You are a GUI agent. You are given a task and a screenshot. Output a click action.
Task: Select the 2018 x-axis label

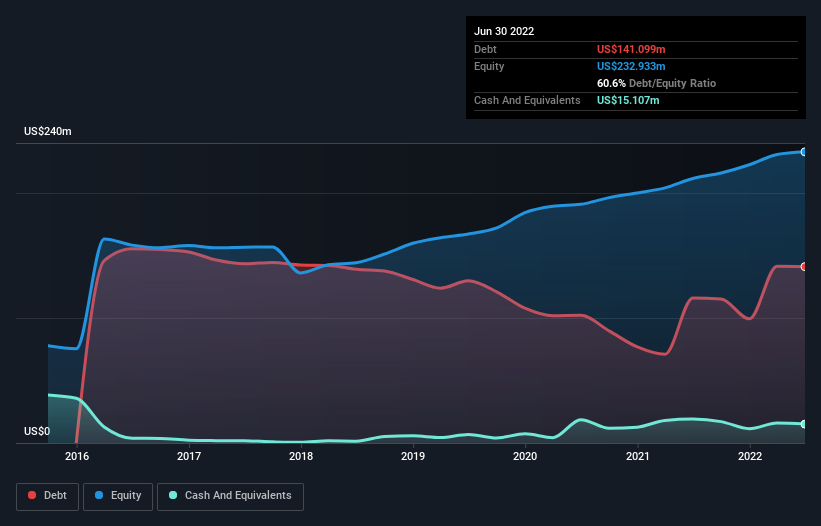pyautogui.click(x=301, y=456)
